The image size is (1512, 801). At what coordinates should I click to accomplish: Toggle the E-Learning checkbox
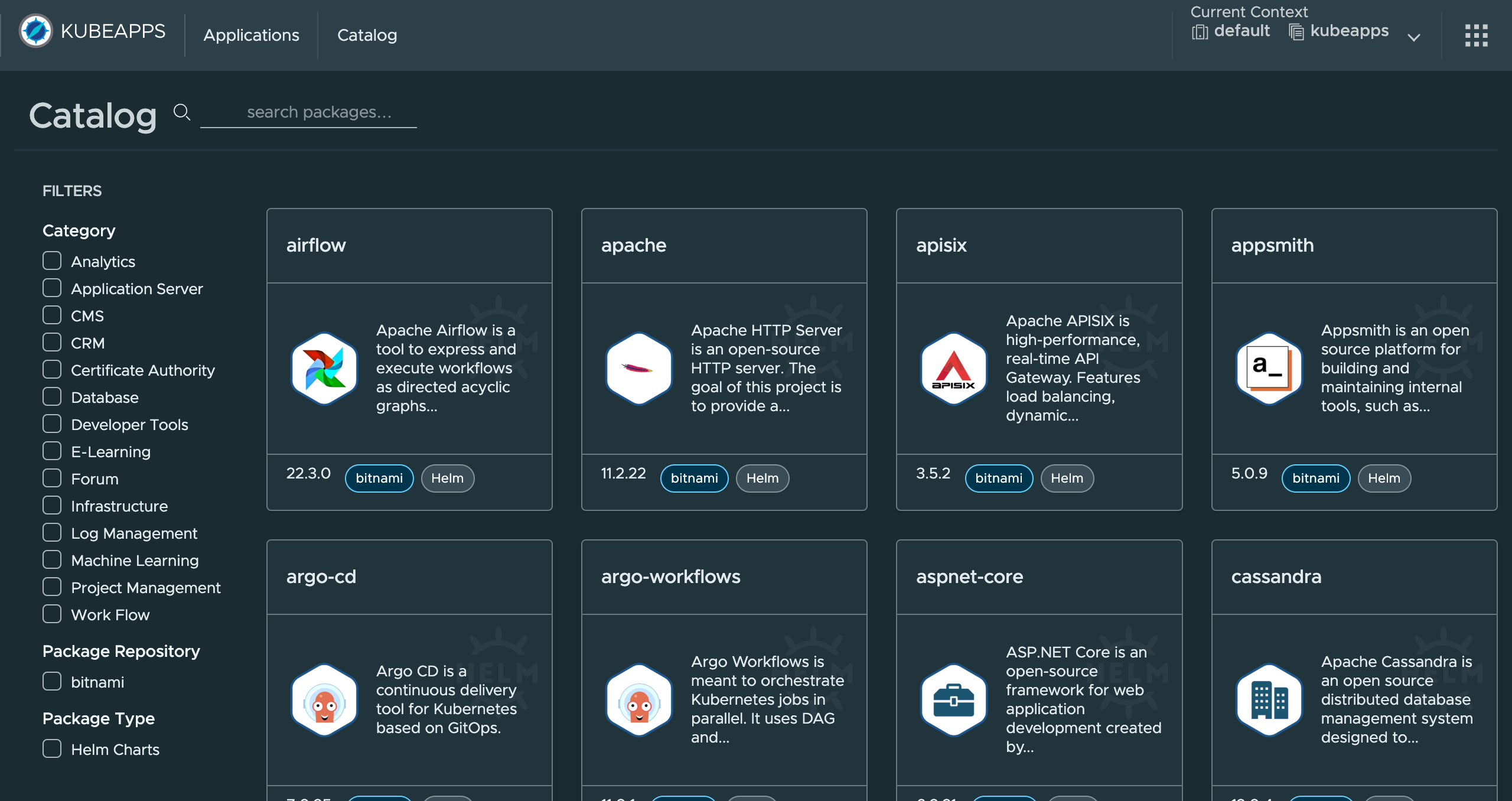pos(52,451)
